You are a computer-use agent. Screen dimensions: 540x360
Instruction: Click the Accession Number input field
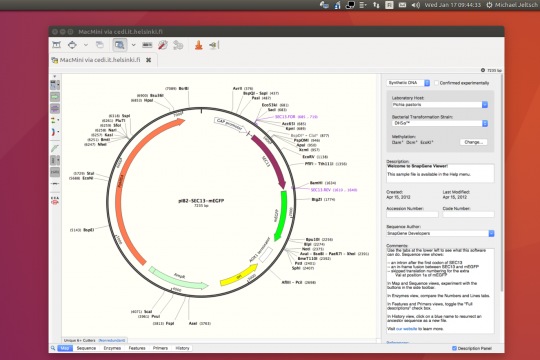tap(412, 214)
